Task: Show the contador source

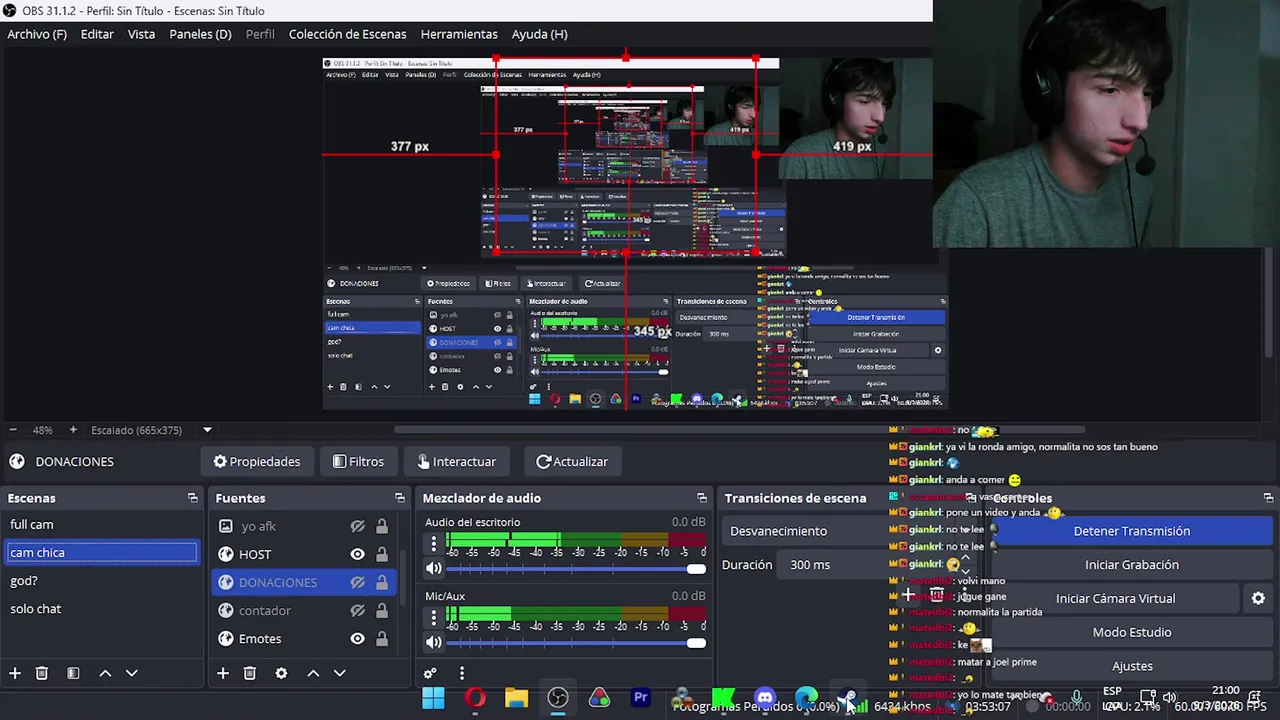Action: pyautogui.click(x=357, y=610)
